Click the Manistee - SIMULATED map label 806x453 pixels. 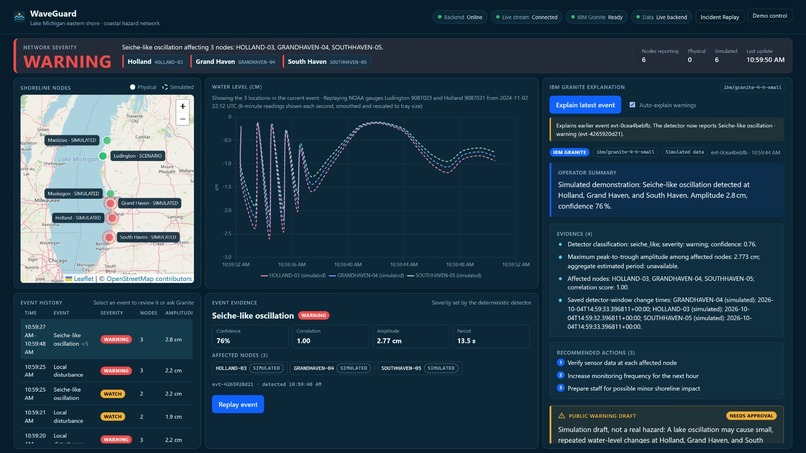(72, 140)
